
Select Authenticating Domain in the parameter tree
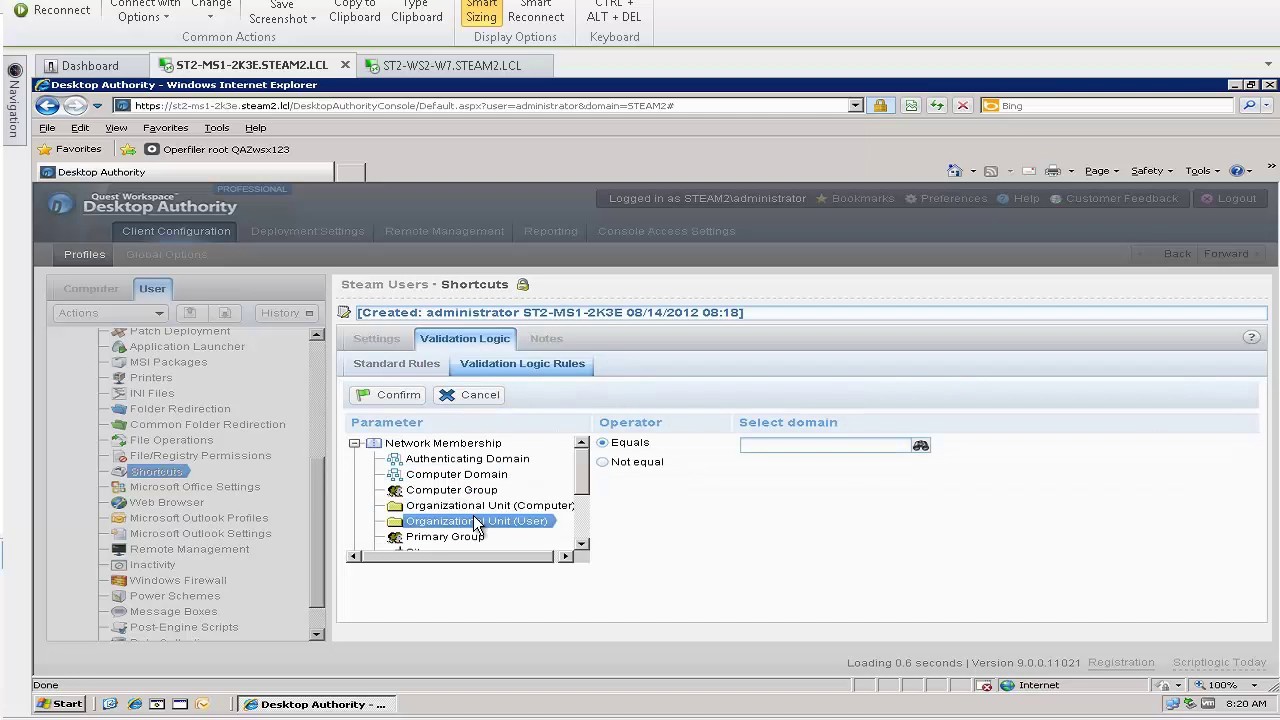click(x=467, y=459)
